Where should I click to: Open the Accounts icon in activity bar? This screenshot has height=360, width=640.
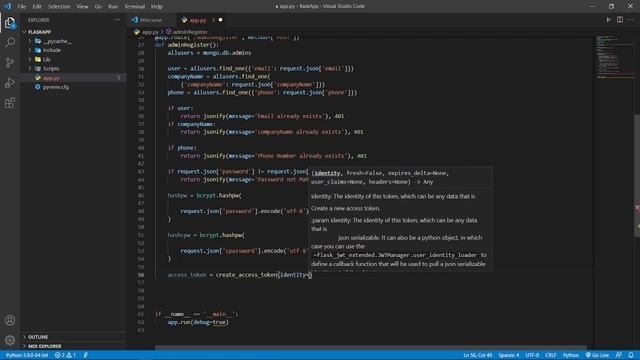tap(10, 320)
